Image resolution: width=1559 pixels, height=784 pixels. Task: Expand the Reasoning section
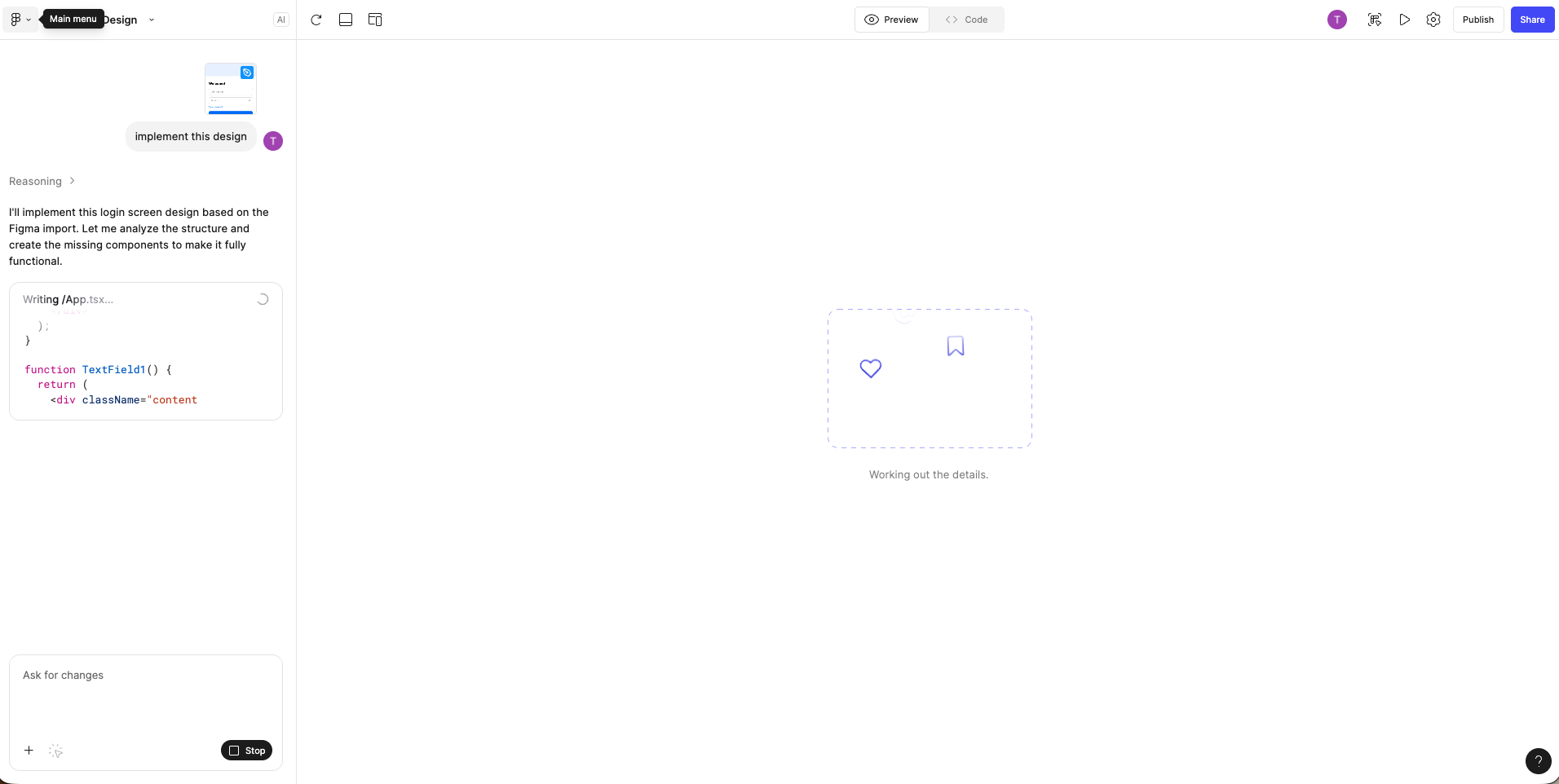(x=42, y=181)
